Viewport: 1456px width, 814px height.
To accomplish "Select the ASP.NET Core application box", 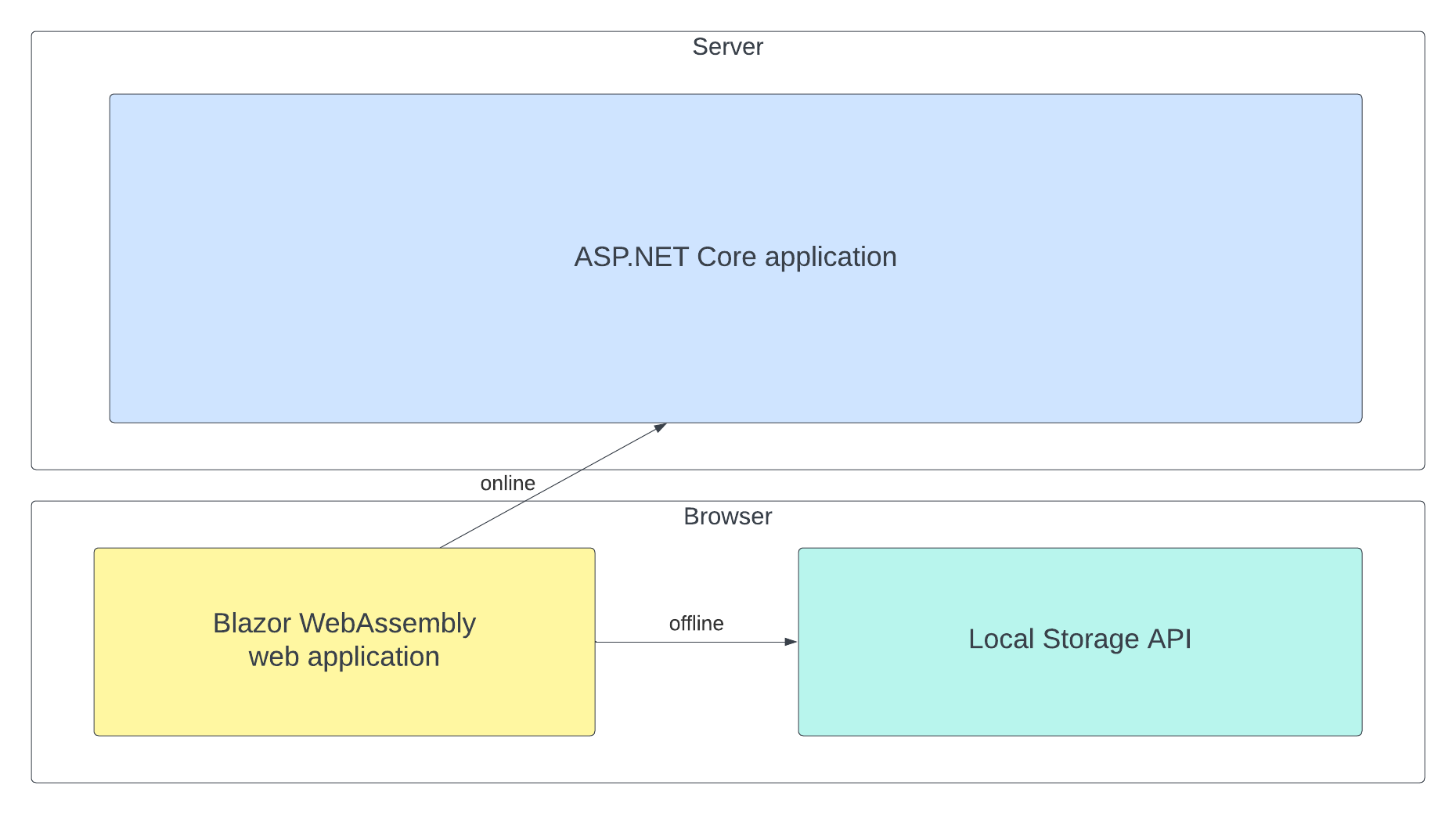I will [734, 258].
